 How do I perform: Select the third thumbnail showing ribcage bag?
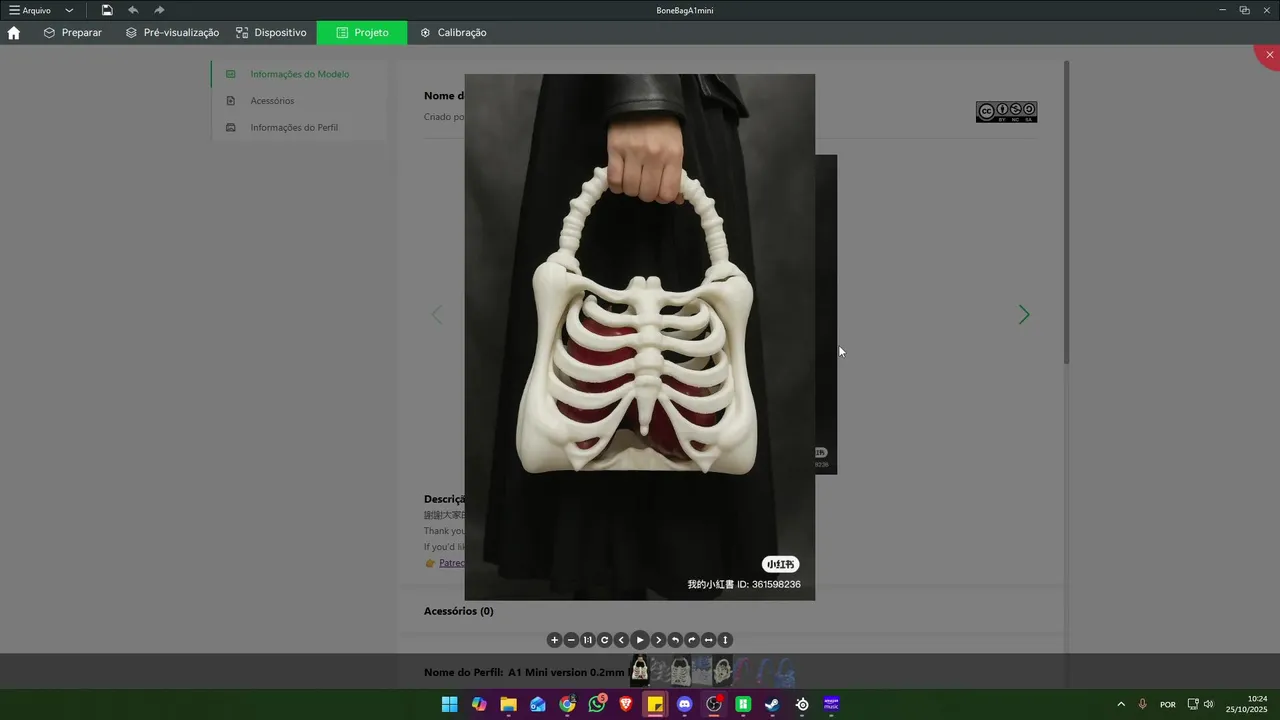pos(681,670)
